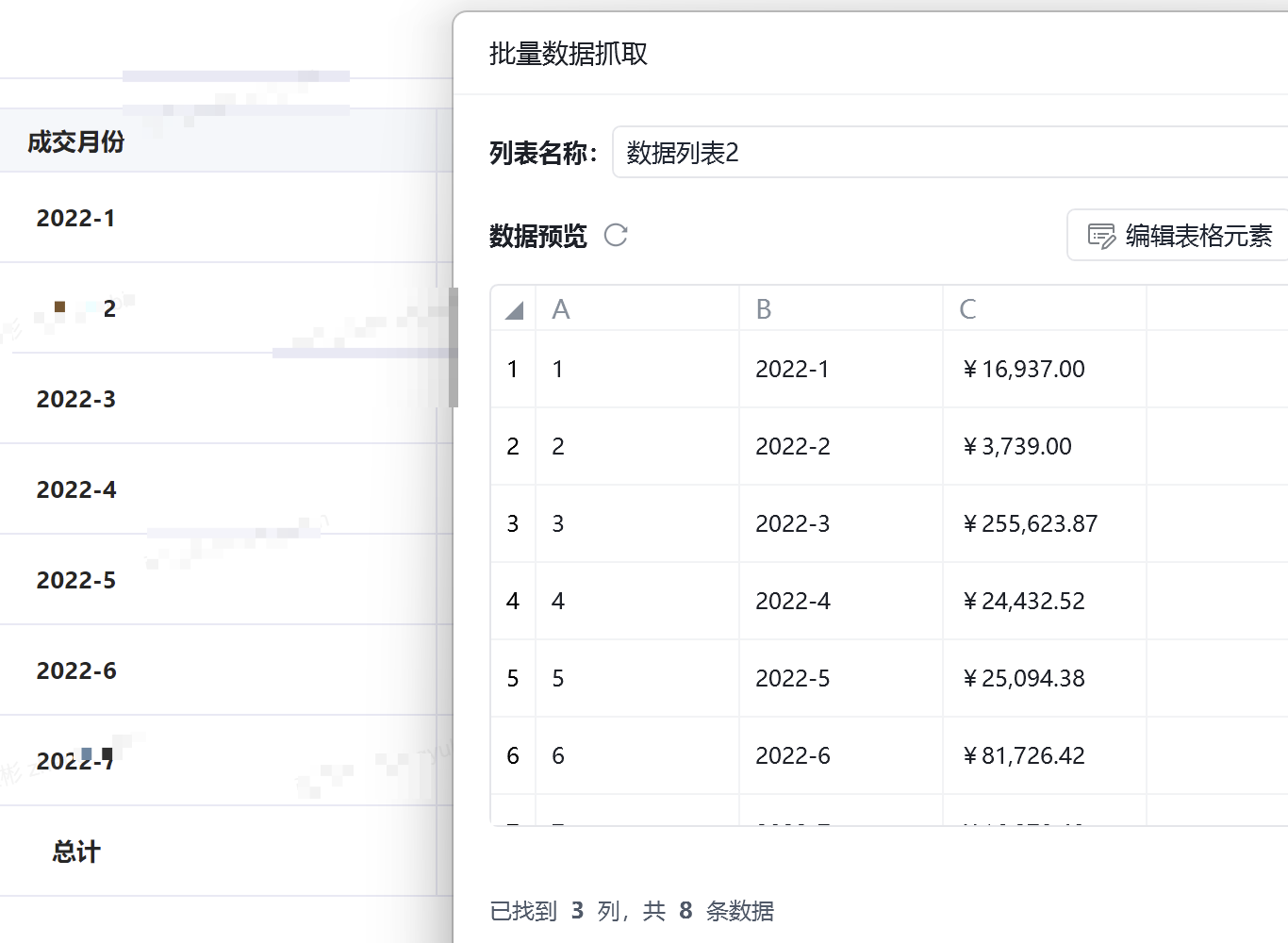This screenshot has height=943, width=1288.
Task: Select amount ¥24,432.52 cell
Action: pyautogui.click(x=1045, y=601)
